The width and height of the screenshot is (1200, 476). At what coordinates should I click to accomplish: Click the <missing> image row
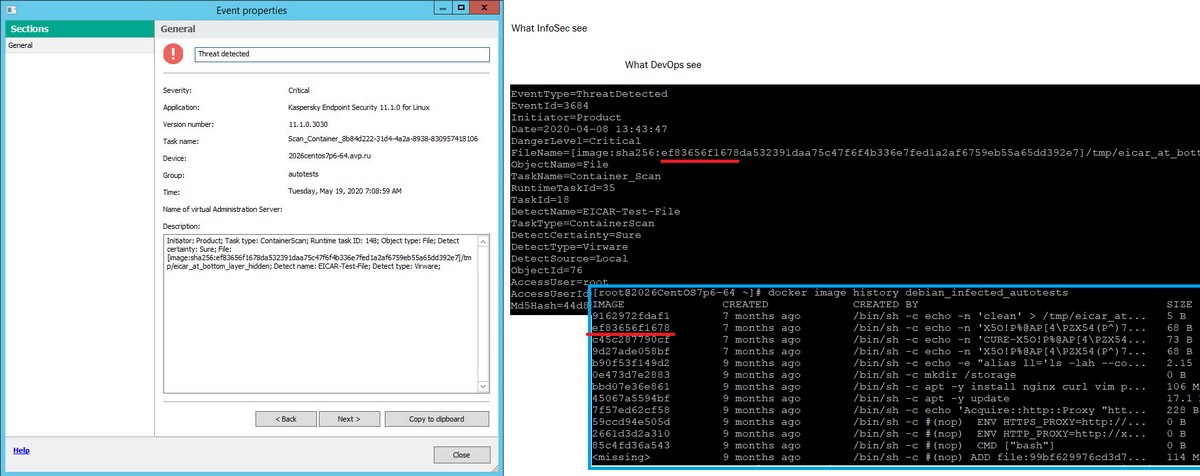click(x=895, y=457)
